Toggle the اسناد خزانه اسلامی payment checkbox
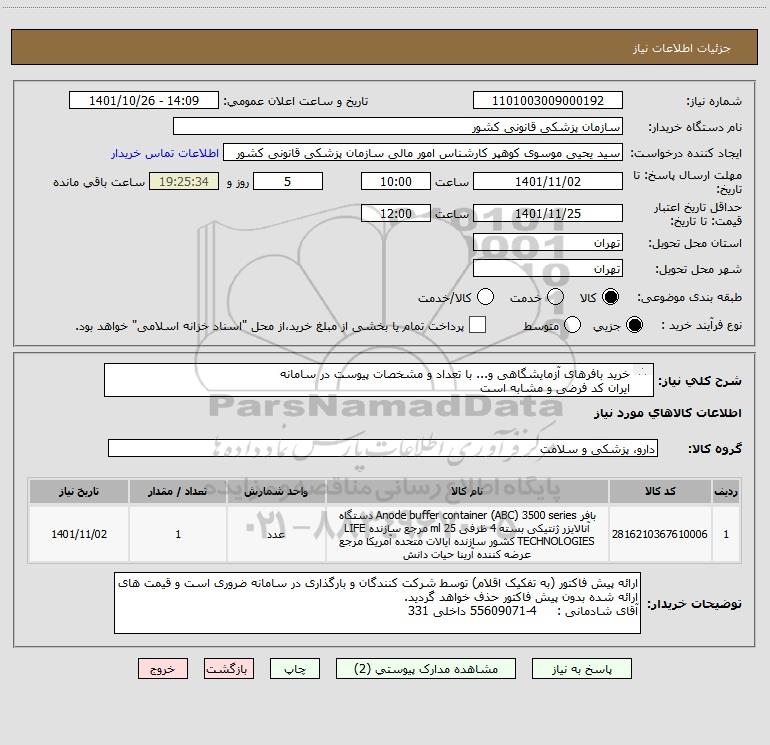 click(477, 325)
